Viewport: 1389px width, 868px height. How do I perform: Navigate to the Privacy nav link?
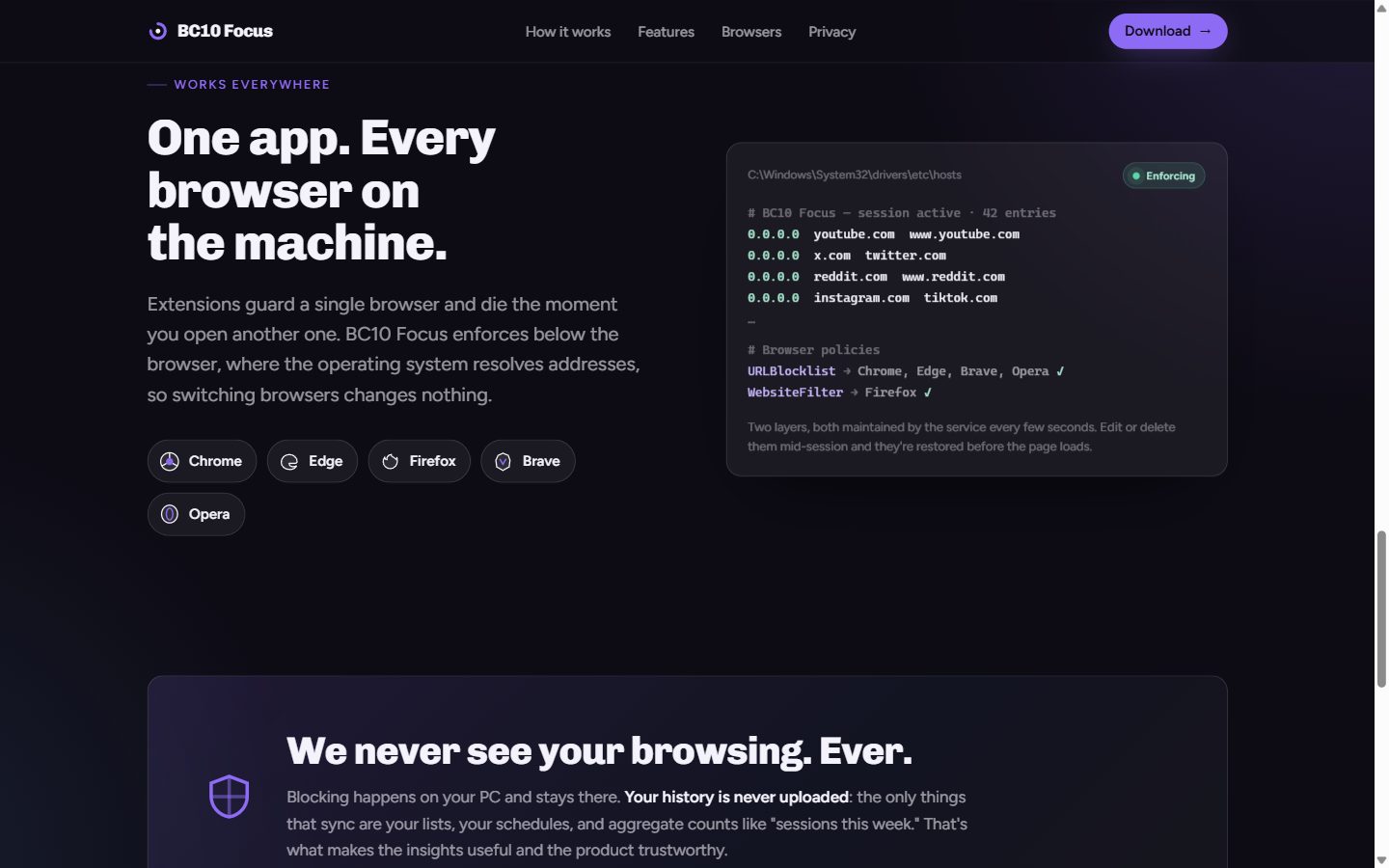click(x=831, y=32)
